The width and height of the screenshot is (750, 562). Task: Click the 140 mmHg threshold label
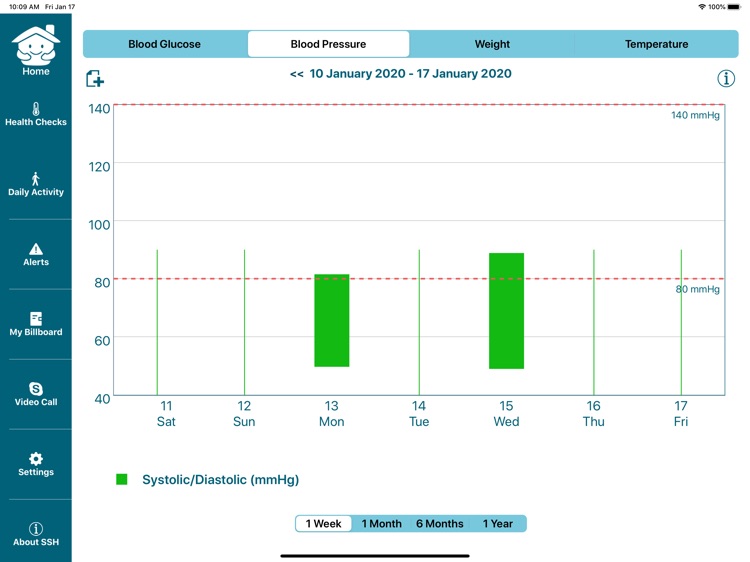695,115
